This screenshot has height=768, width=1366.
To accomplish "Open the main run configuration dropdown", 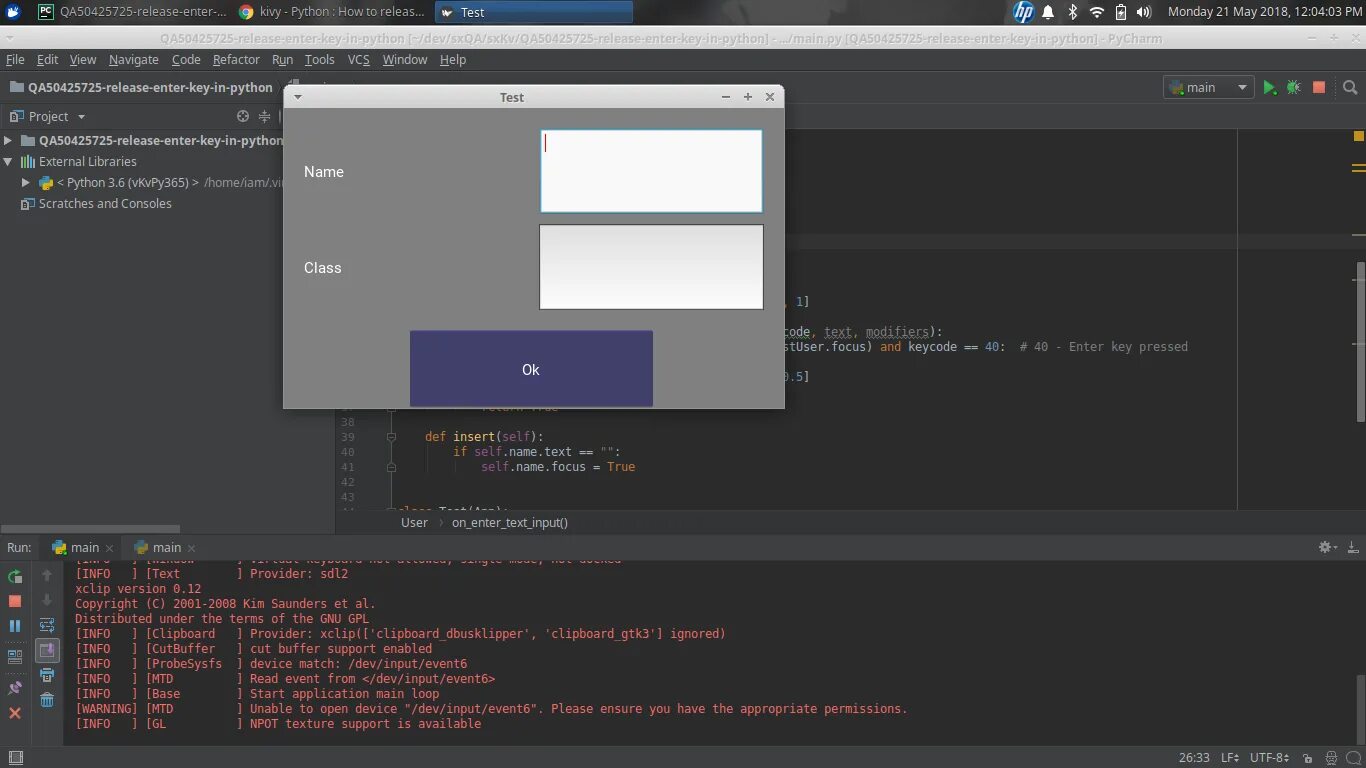I will click(1209, 88).
